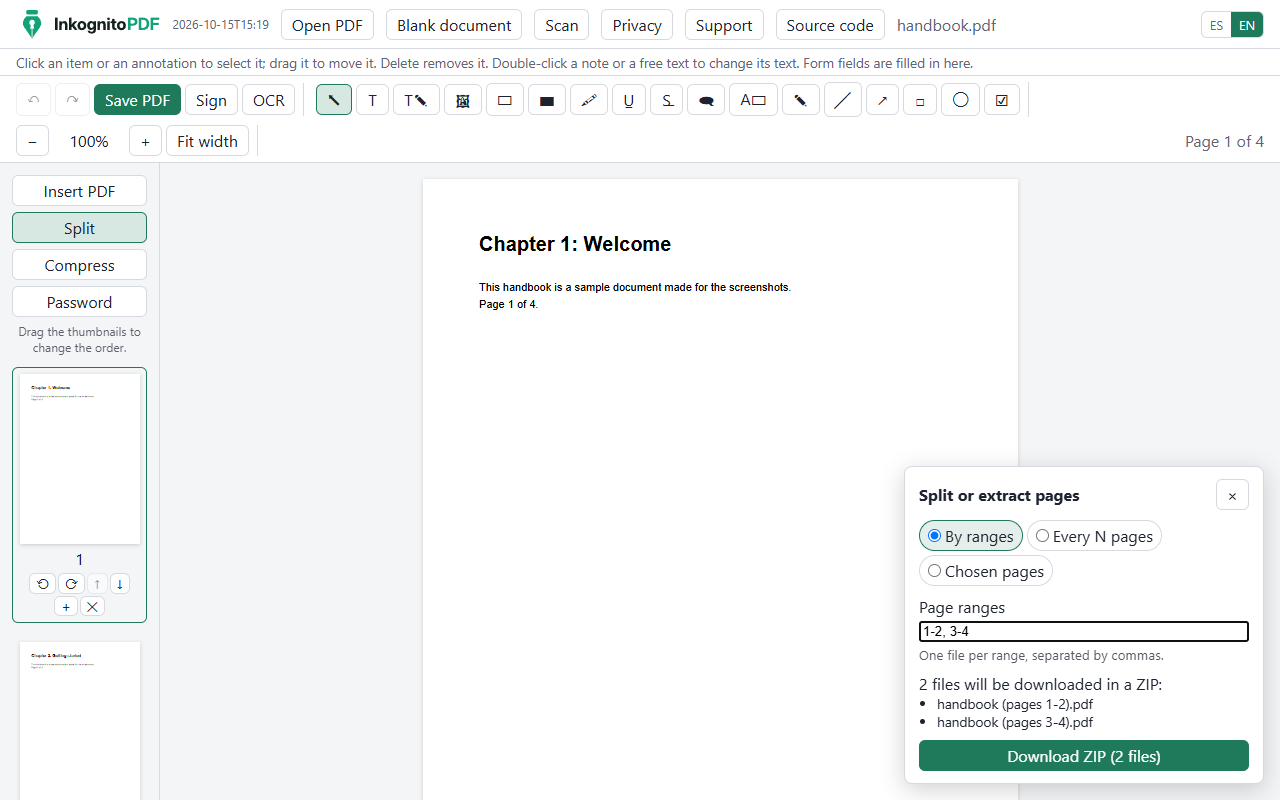
Task: Zoom out with the minus button
Action: click(32, 141)
